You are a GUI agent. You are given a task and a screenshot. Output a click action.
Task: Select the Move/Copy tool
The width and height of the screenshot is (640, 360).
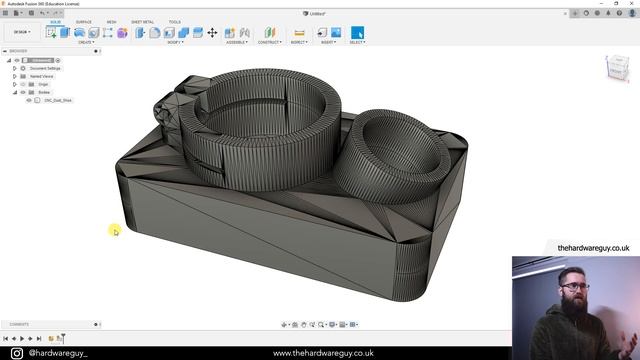pos(212,33)
